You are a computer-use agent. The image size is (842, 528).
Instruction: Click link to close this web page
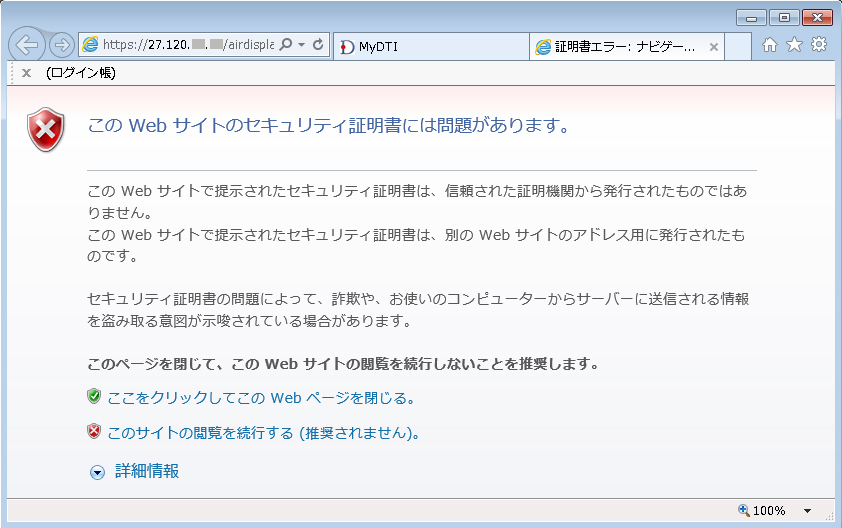pyautogui.click(x=260, y=398)
